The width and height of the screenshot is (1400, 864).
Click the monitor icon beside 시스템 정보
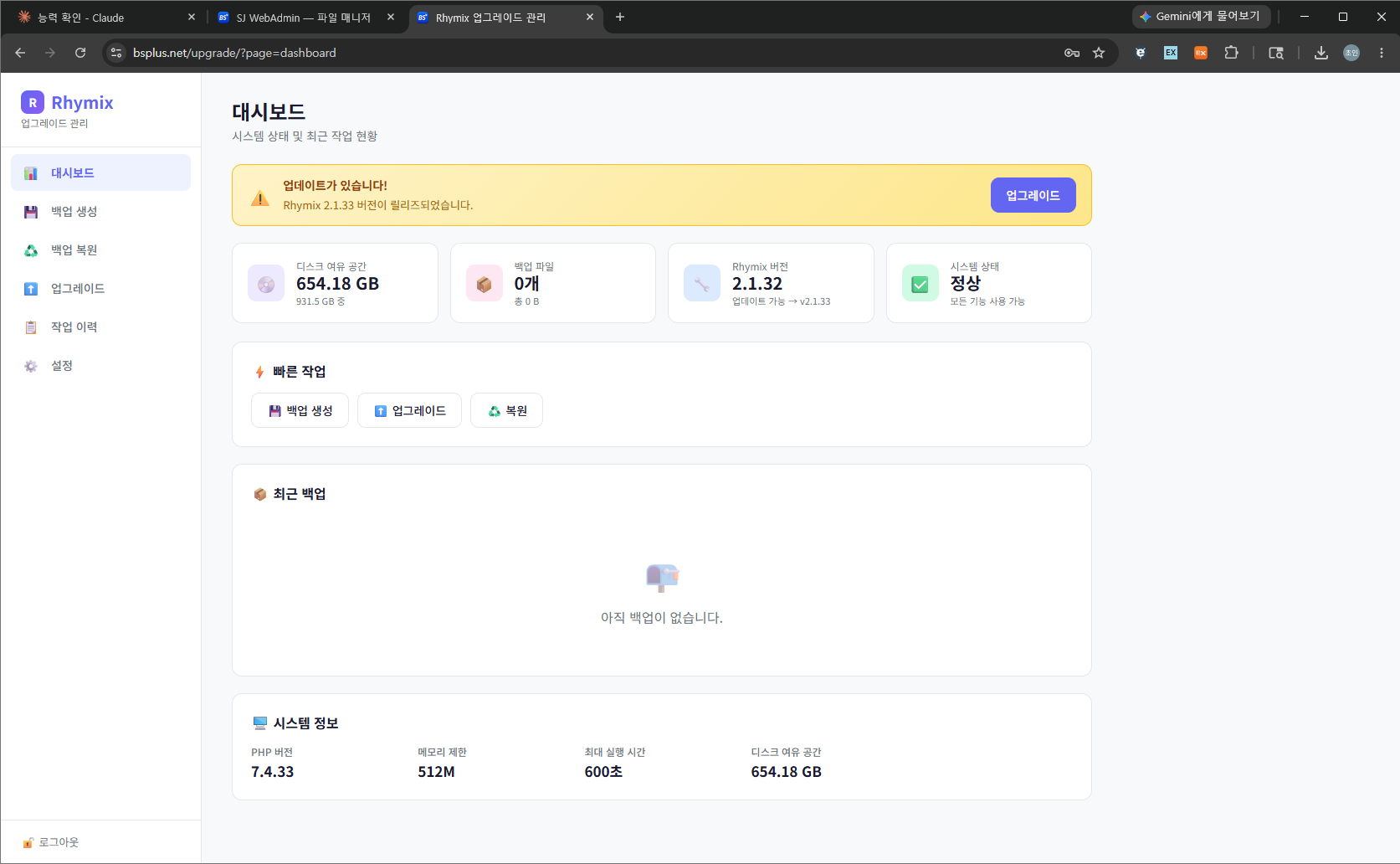coord(260,723)
